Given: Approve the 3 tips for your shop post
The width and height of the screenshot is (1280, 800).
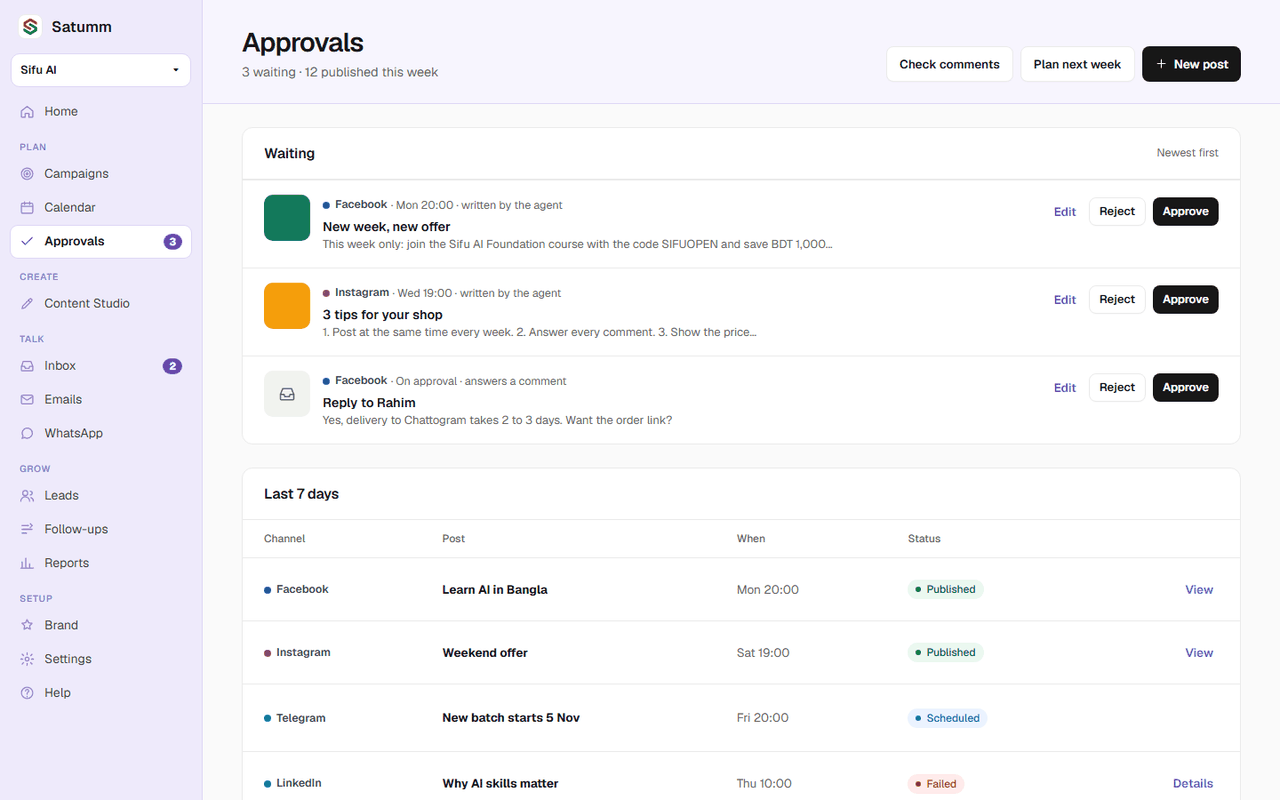Looking at the screenshot, I should [1185, 300].
